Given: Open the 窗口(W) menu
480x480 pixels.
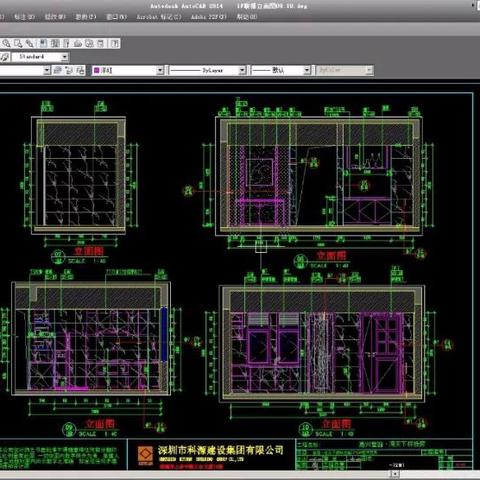Looking at the screenshot, I should [x=116, y=17].
